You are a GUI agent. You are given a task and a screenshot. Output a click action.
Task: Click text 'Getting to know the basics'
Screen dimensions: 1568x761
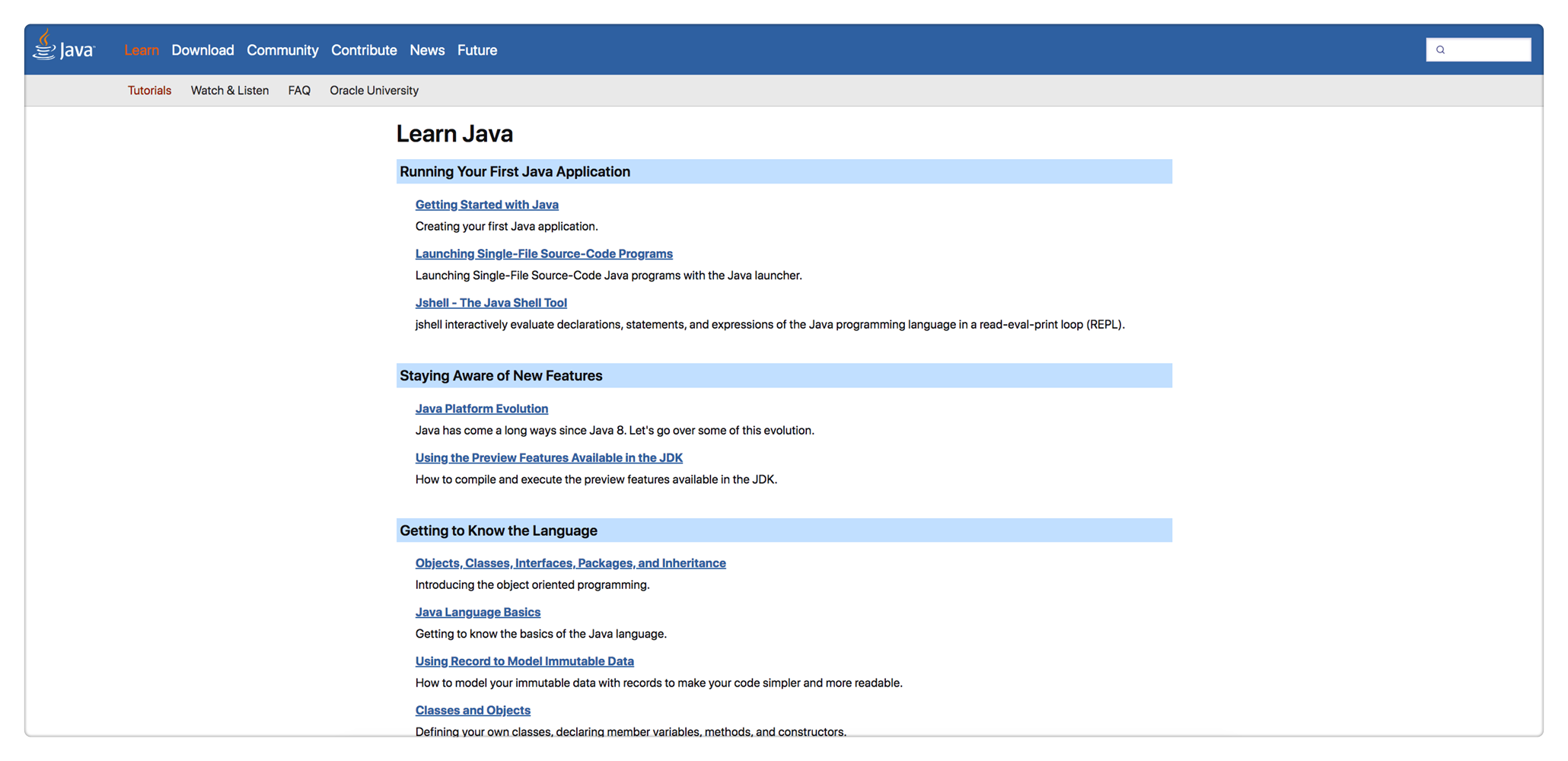click(541, 634)
